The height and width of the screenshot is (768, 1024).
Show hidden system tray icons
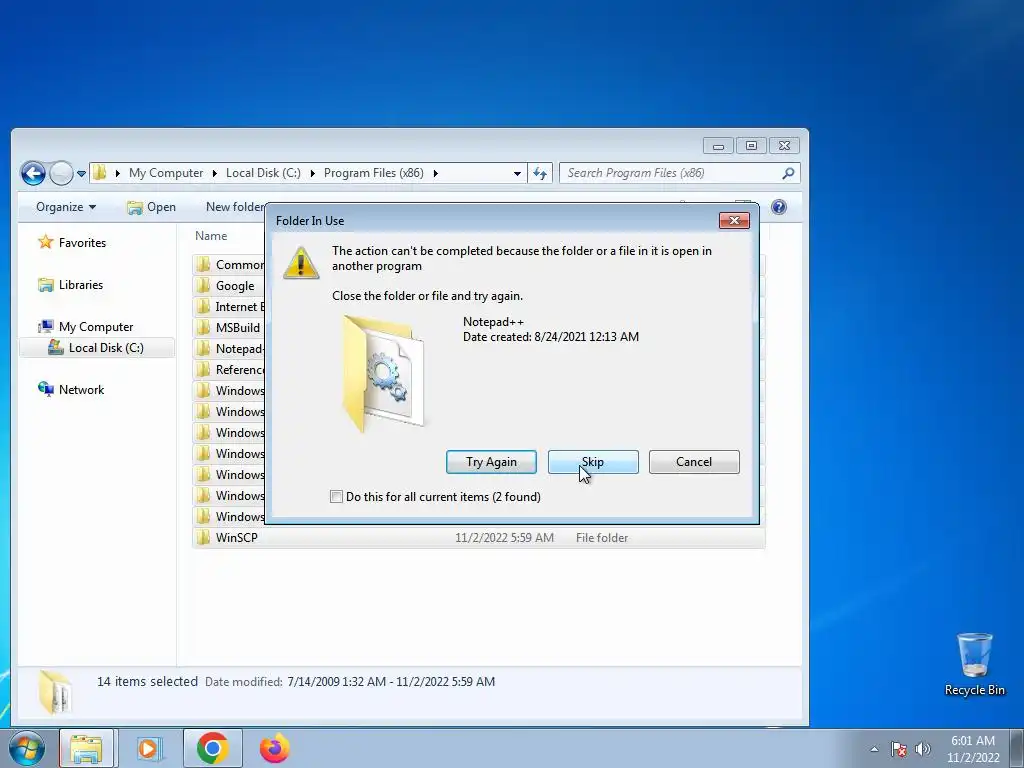coord(874,749)
